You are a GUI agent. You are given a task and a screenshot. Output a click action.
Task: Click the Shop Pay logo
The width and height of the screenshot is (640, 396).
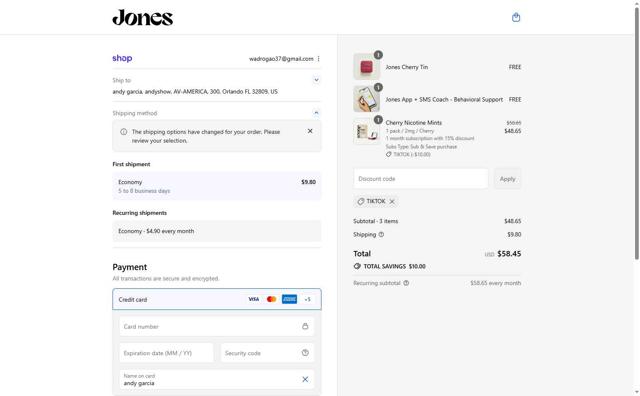(122, 58)
